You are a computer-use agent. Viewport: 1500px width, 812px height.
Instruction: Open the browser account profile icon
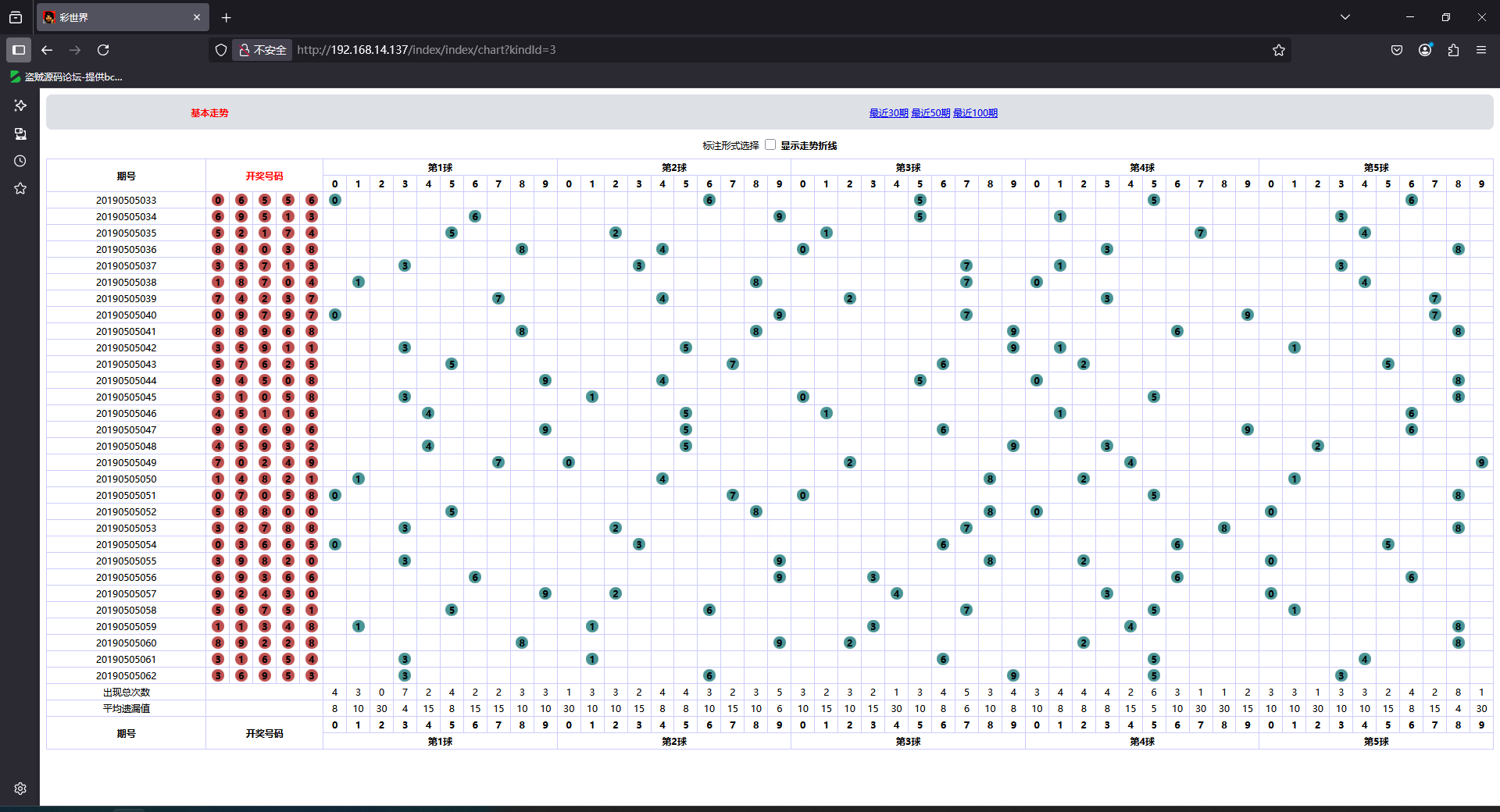[x=1425, y=50]
